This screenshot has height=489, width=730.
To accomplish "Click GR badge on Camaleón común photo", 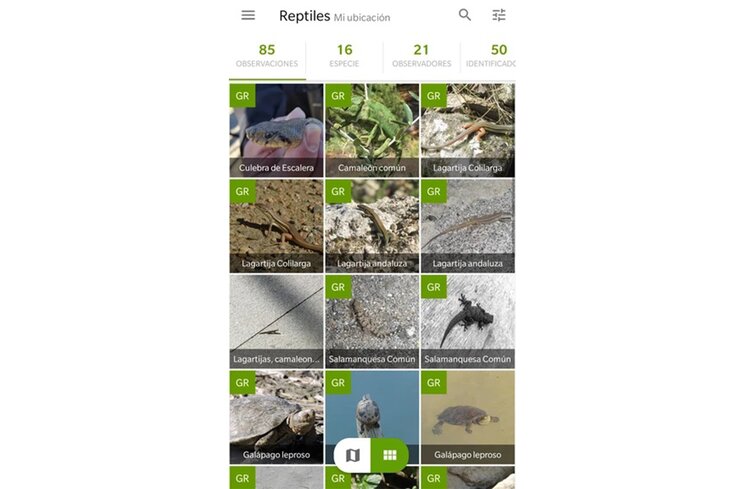I will click(338, 96).
